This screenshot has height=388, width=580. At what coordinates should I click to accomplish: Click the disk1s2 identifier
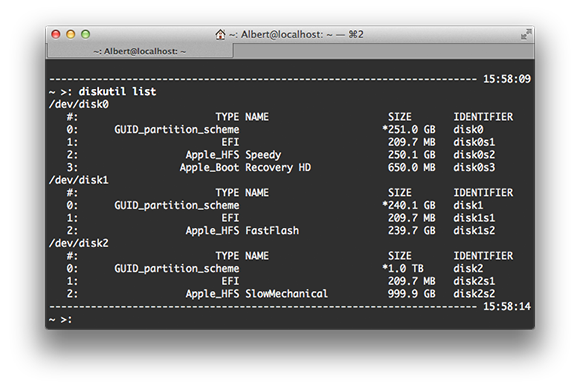[x=474, y=230]
